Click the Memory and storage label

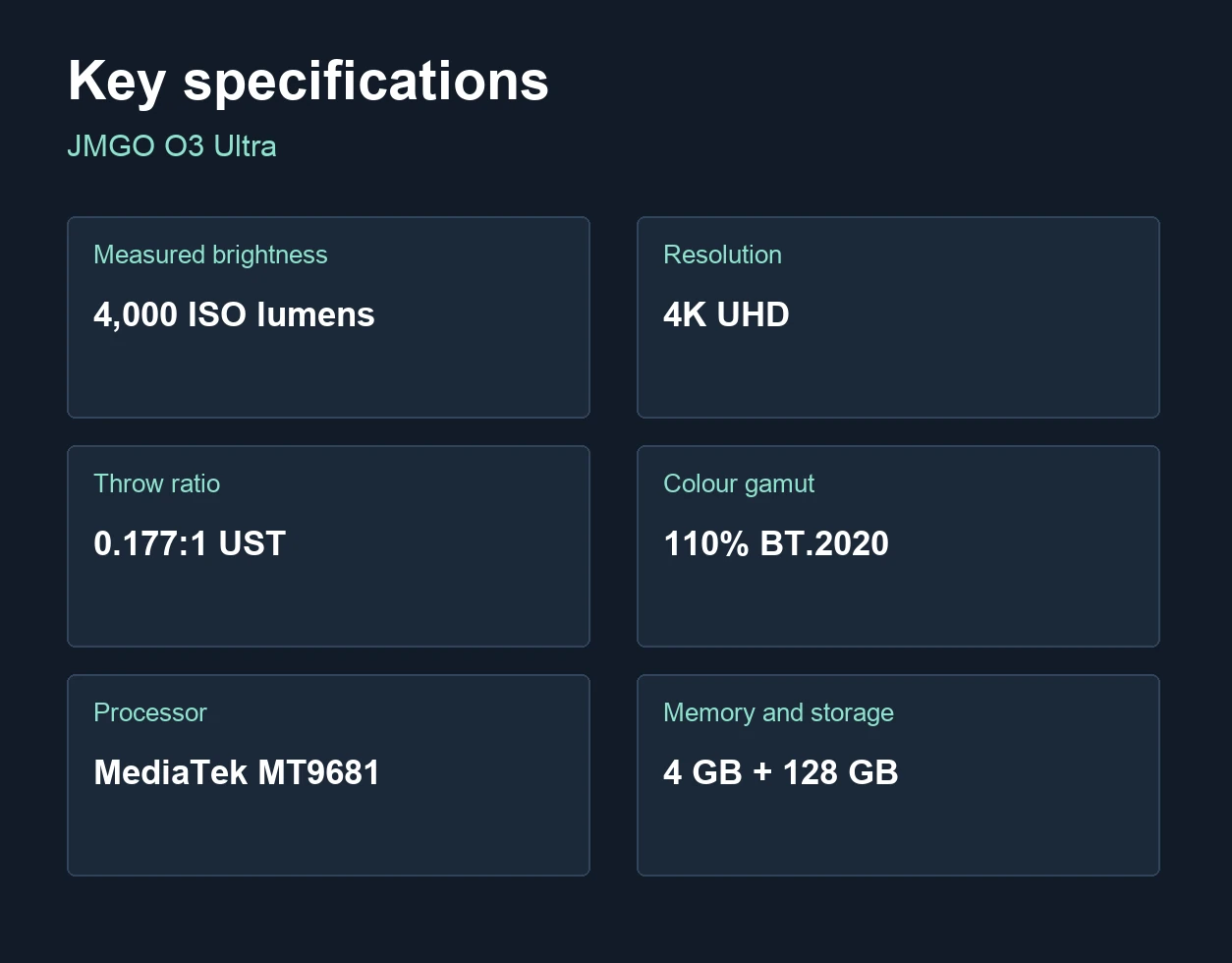coord(778,712)
